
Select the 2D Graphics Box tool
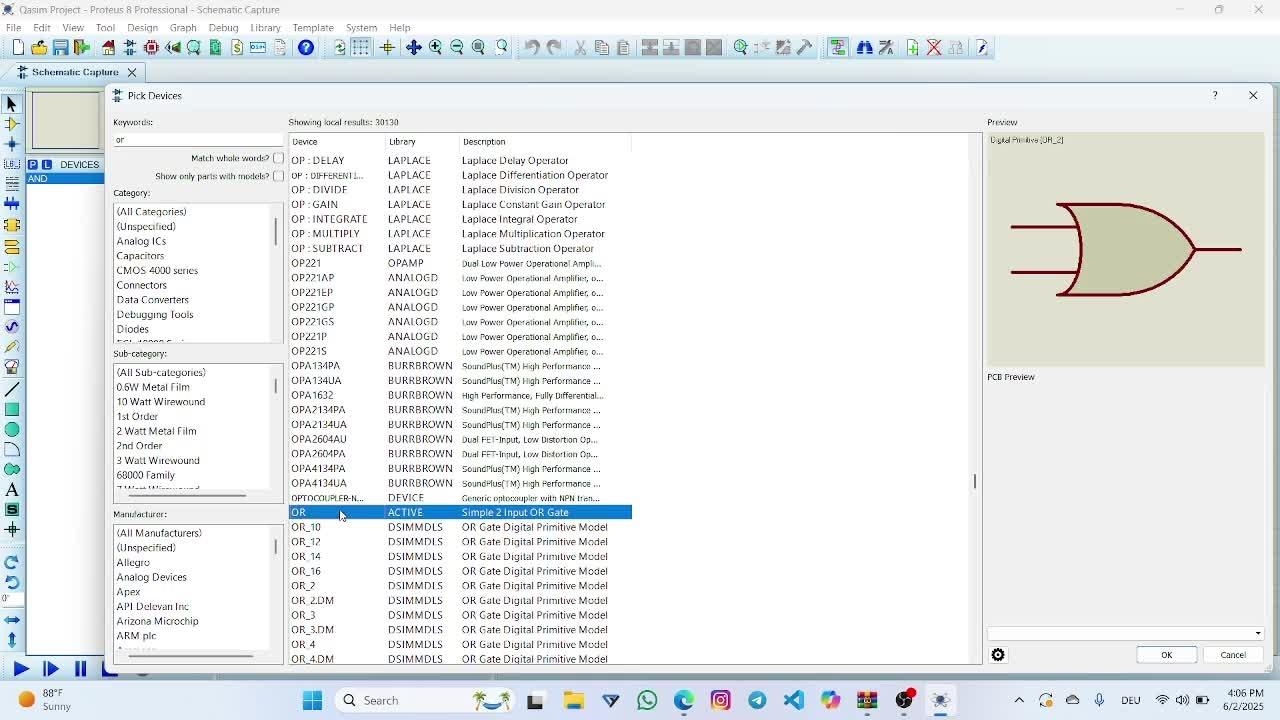point(12,409)
